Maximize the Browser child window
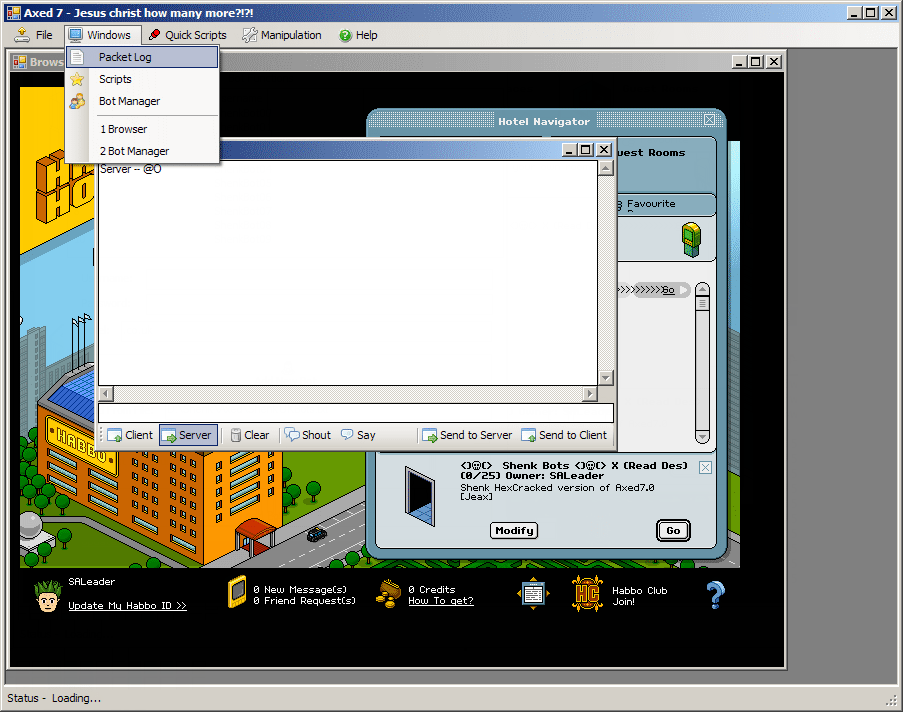The image size is (903, 712). click(x=756, y=61)
